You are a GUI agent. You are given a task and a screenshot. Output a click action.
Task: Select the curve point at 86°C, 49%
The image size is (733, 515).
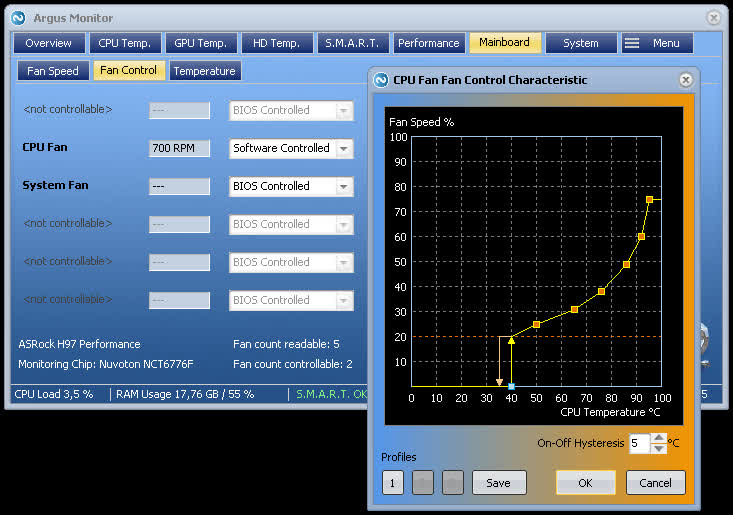pos(626,265)
